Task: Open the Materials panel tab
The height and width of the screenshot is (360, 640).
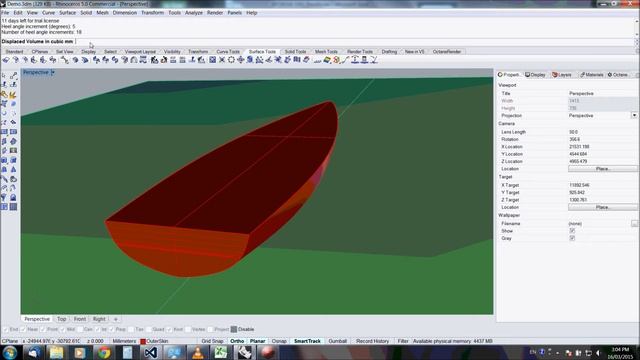Action: [591, 75]
